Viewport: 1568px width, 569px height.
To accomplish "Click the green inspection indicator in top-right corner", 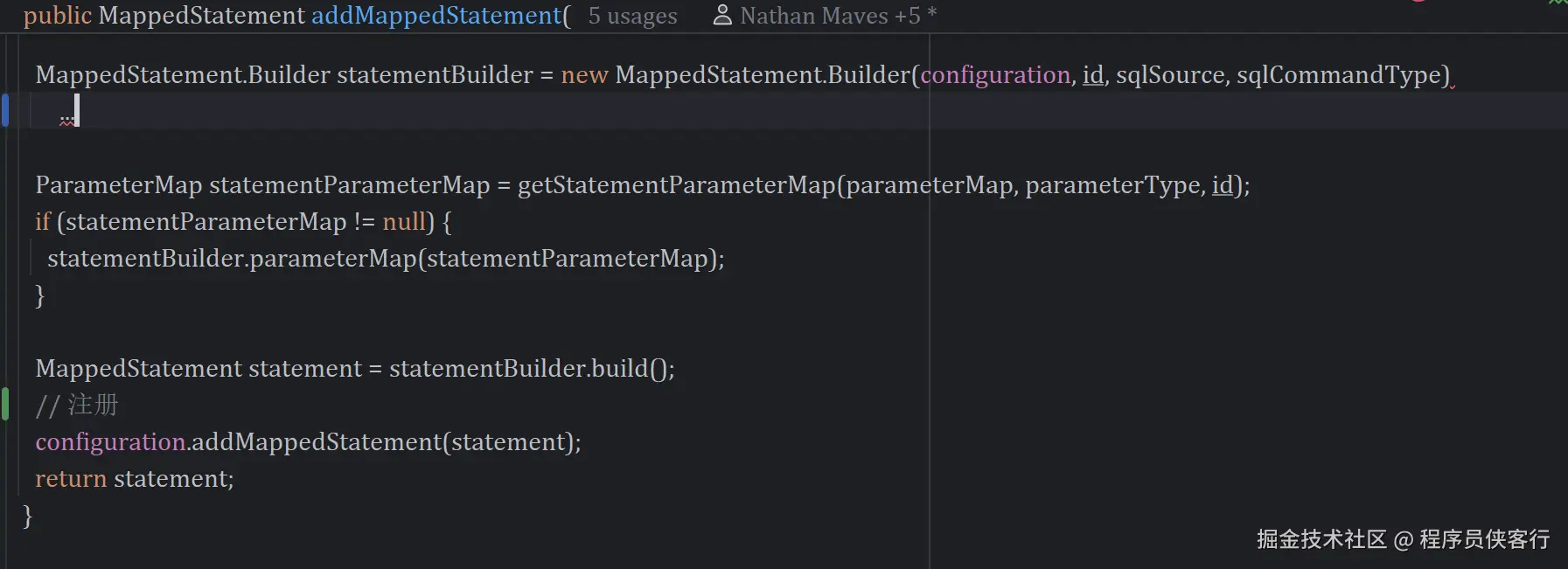I will pos(1558,3).
